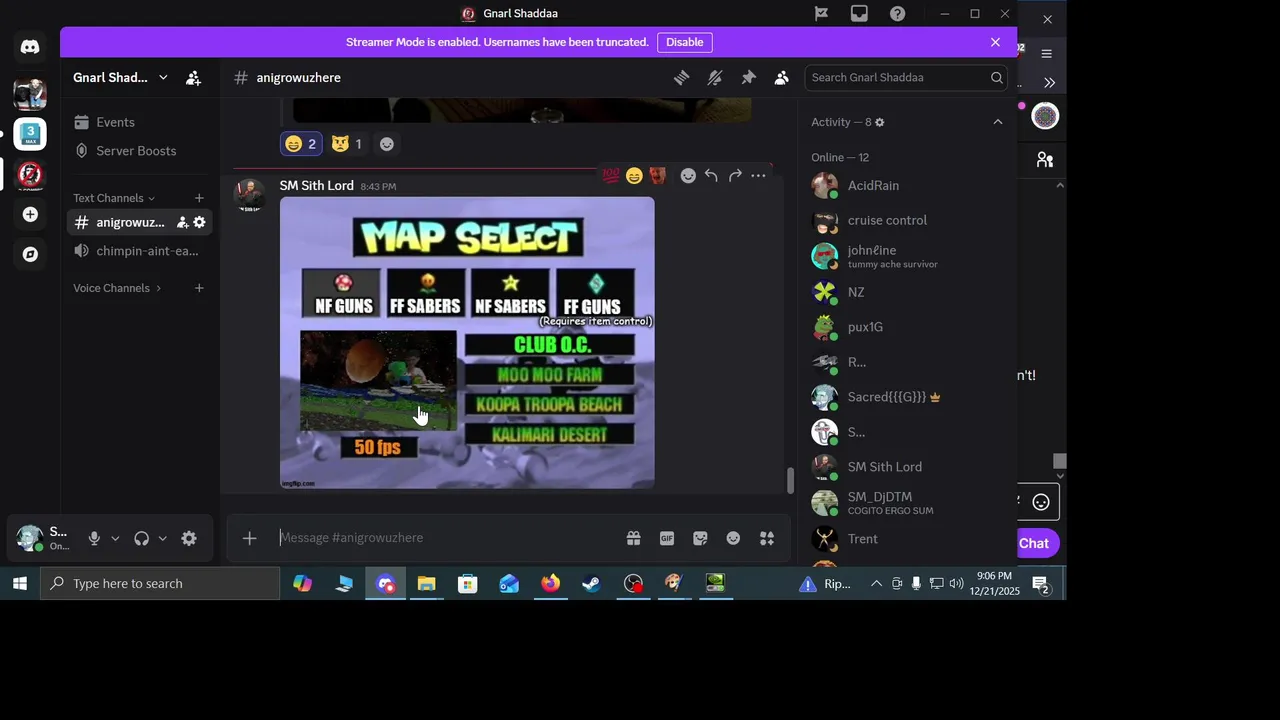Open Steam from the taskbar
Viewport: 1280px width, 720px height.
[591, 583]
